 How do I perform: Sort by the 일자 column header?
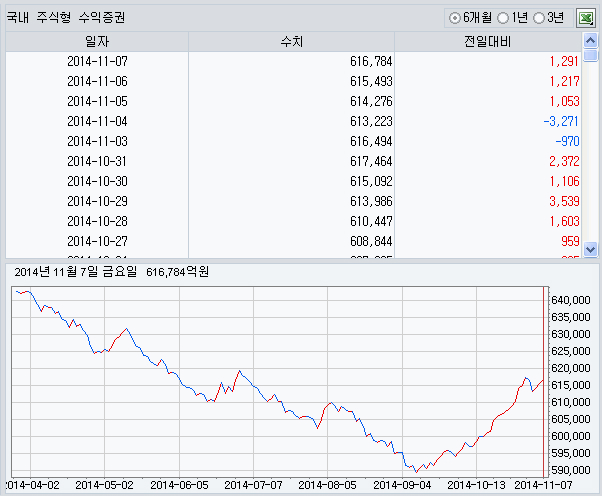pyautogui.click(x=97, y=40)
